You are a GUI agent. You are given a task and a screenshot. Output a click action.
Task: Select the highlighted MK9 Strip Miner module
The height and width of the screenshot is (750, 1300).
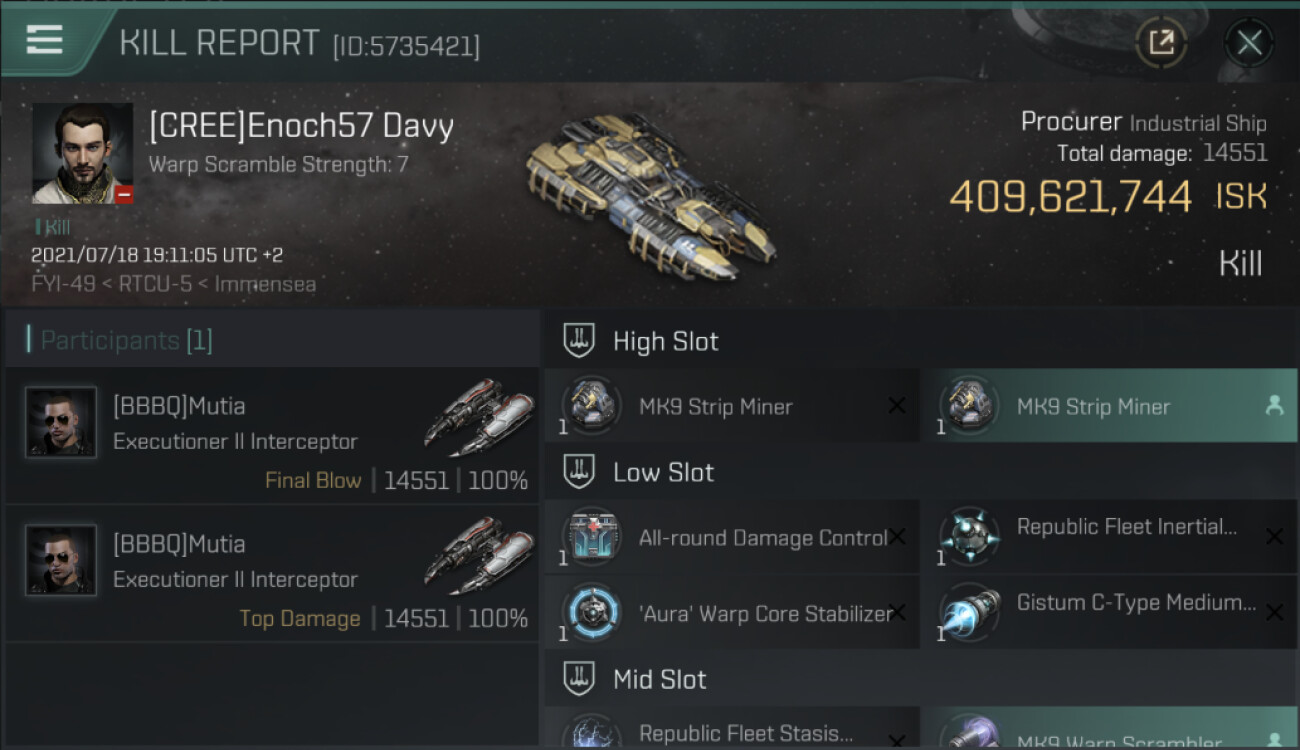click(1109, 406)
